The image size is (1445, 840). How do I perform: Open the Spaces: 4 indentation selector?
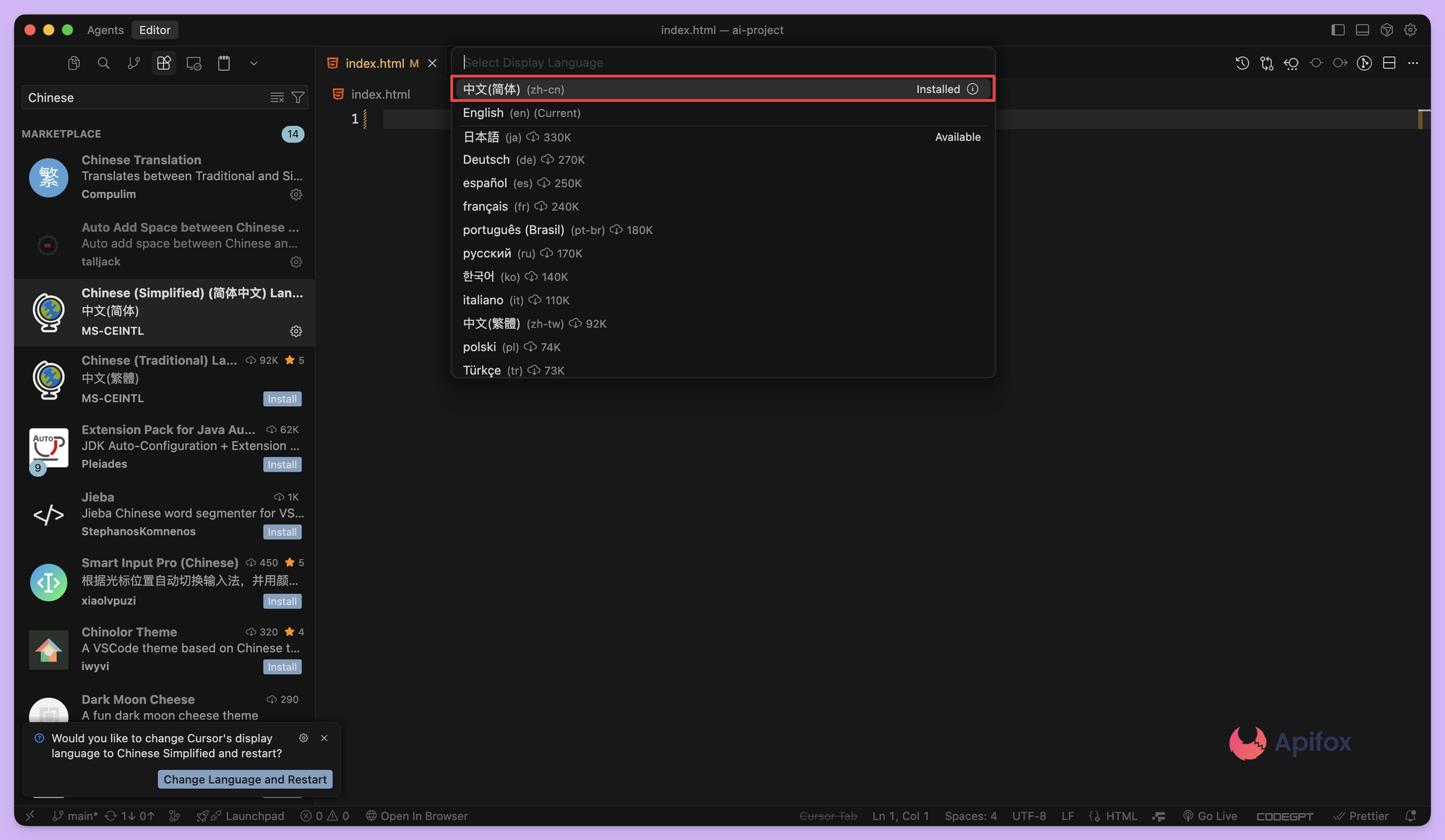click(x=970, y=815)
